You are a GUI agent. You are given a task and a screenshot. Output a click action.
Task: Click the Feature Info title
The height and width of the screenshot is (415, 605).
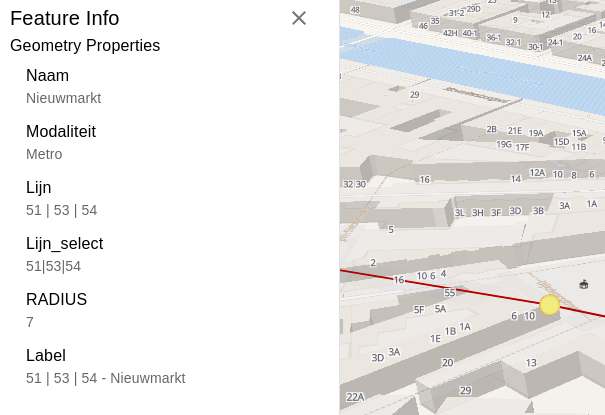[64, 18]
